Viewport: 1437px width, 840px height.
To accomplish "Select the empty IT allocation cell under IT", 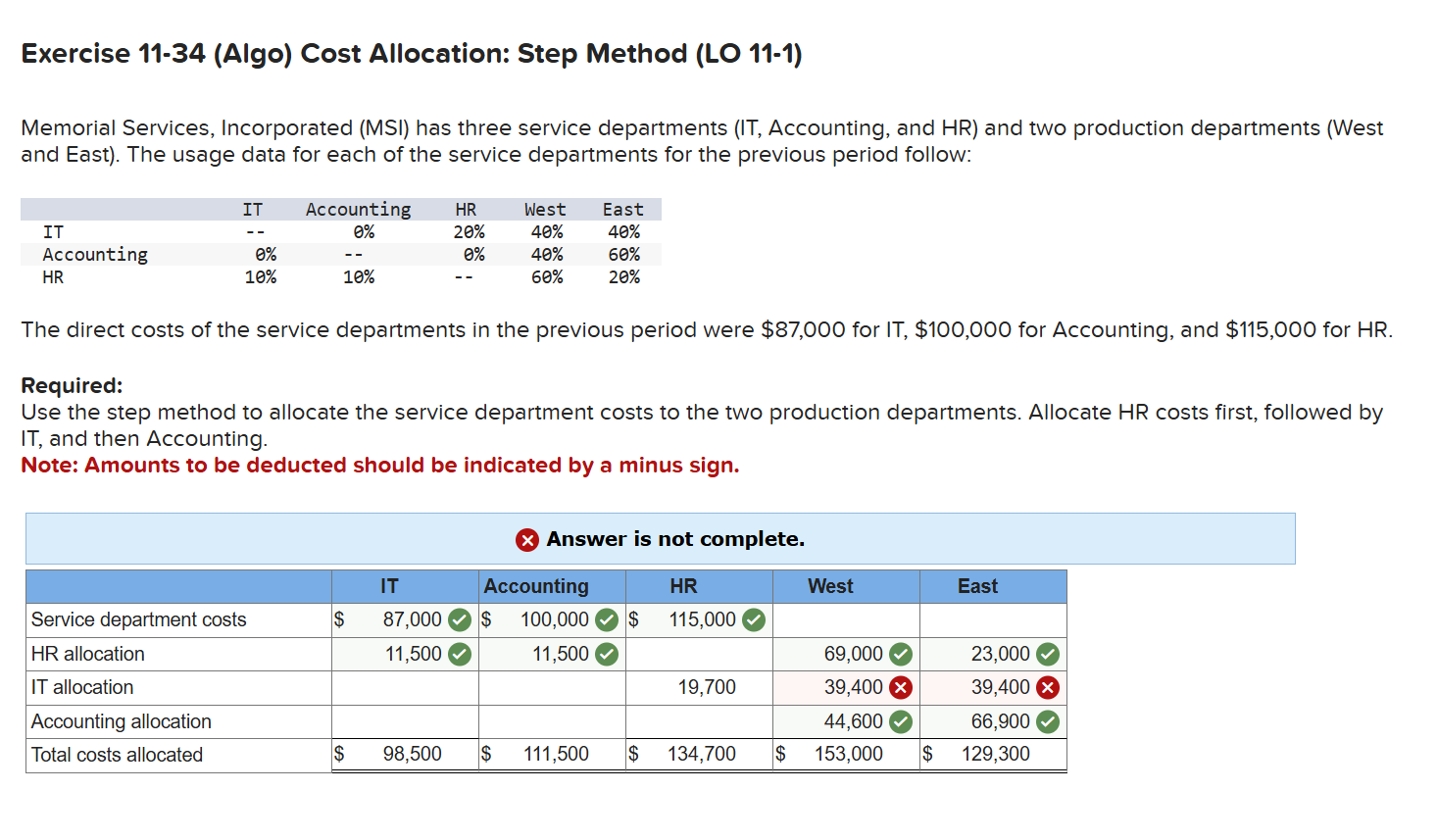I will coord(404,687).
